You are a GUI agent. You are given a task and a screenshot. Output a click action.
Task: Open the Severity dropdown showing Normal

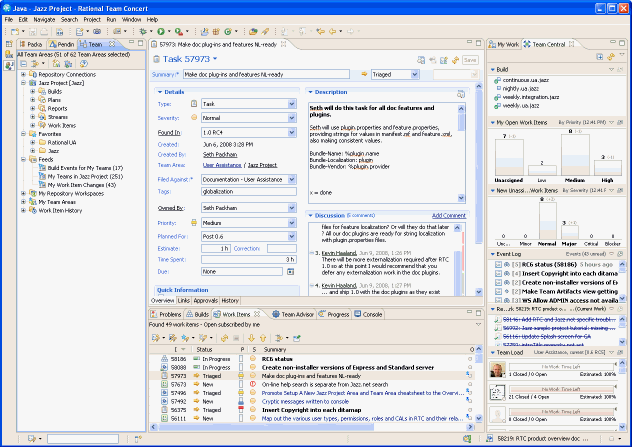click(292, 118)
